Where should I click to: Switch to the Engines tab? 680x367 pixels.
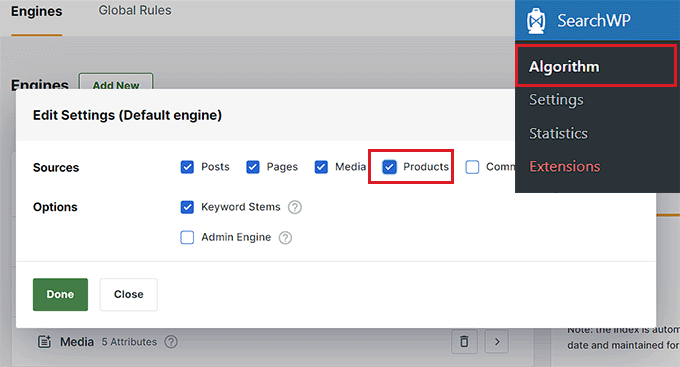tap(37, 12)
